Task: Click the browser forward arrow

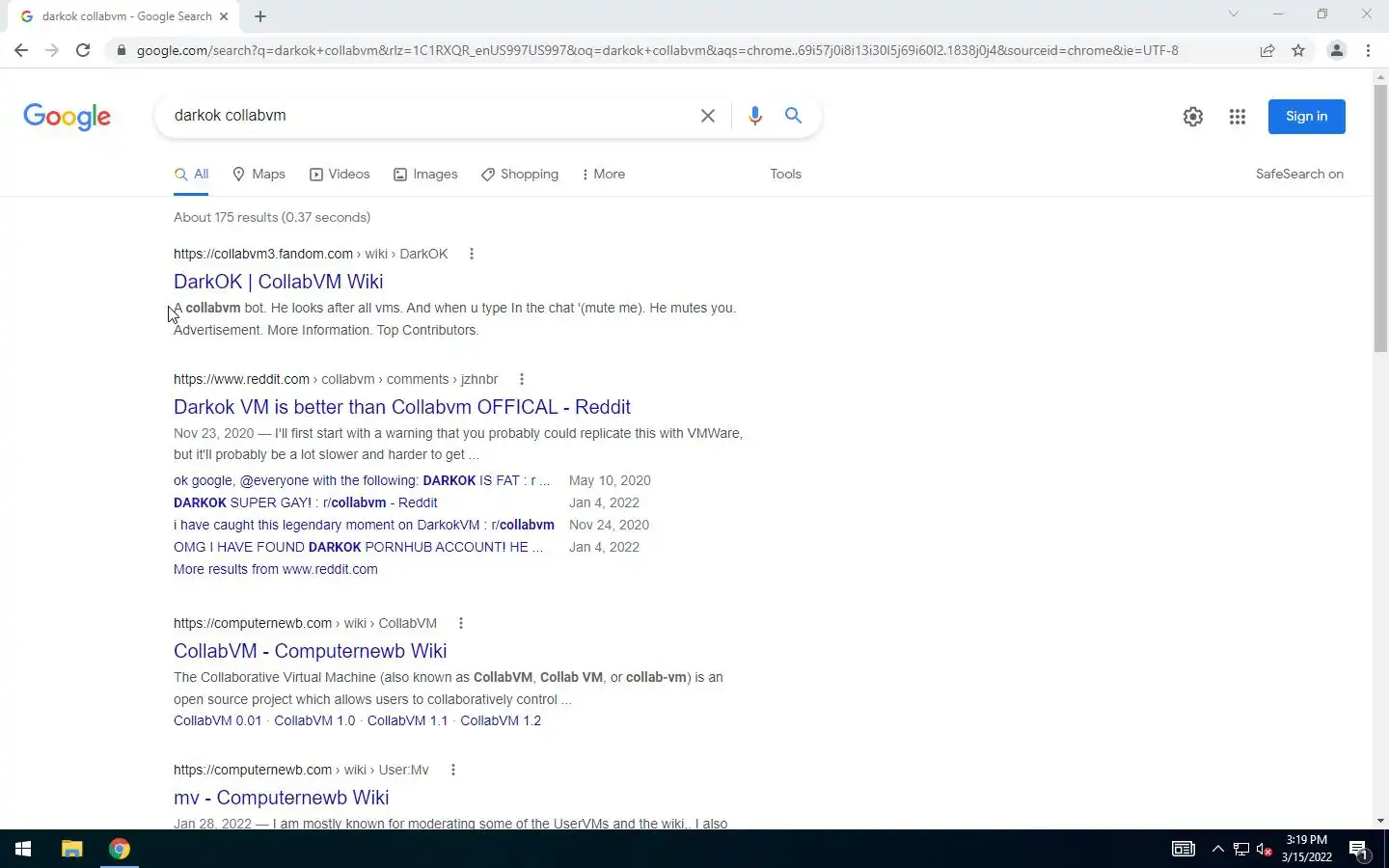Action: [52, 50]
